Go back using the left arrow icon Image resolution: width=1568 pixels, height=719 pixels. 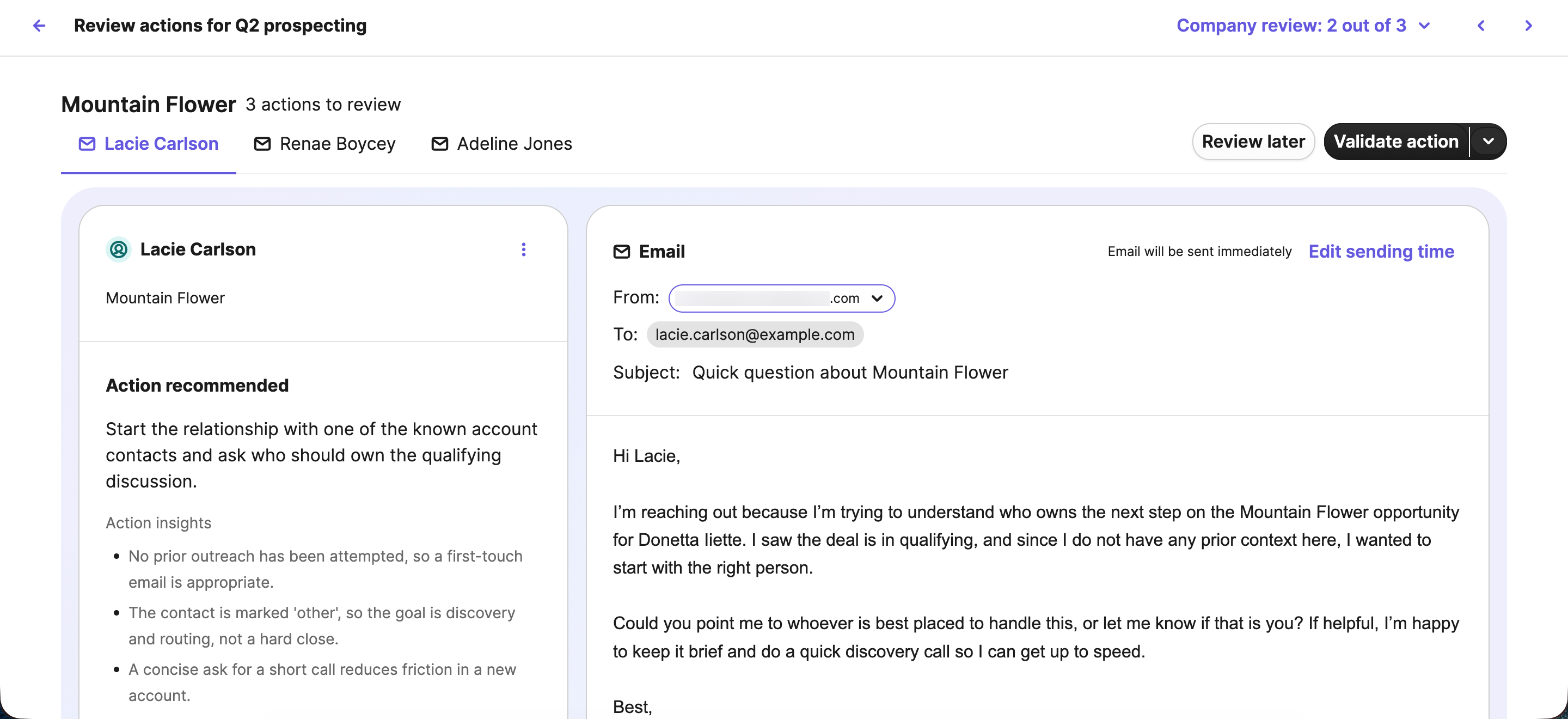(x=39, y=26)
